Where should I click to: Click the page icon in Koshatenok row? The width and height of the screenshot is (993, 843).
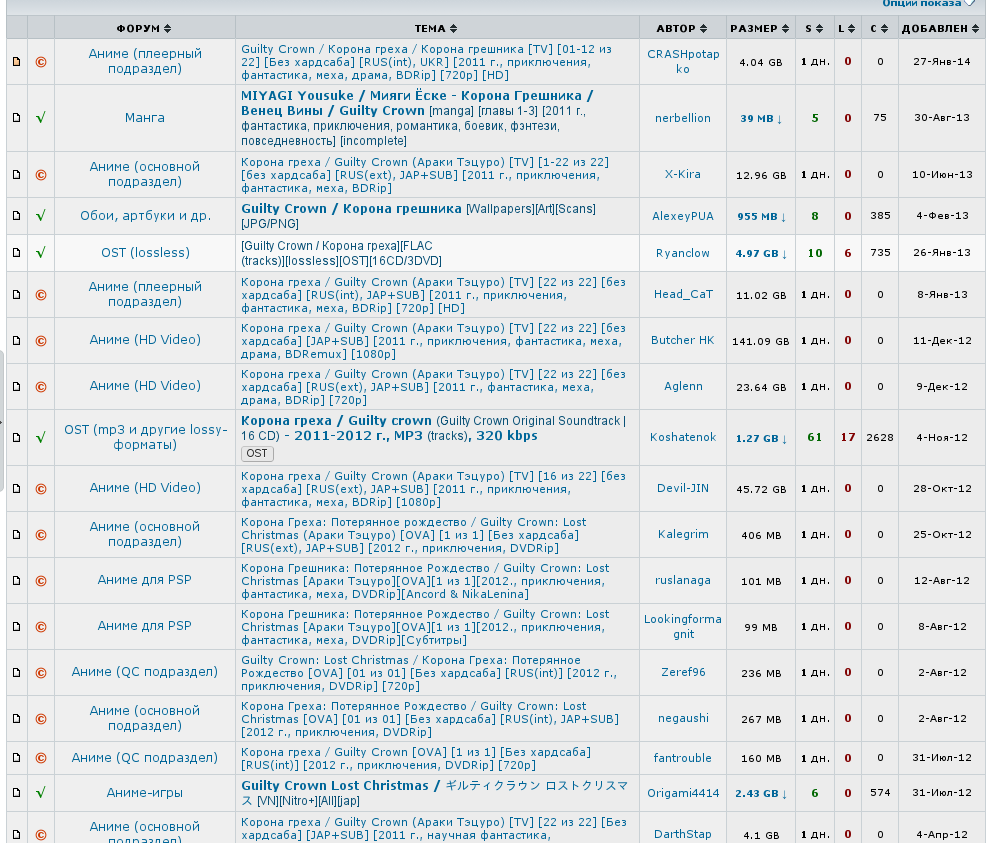(17, 438)
